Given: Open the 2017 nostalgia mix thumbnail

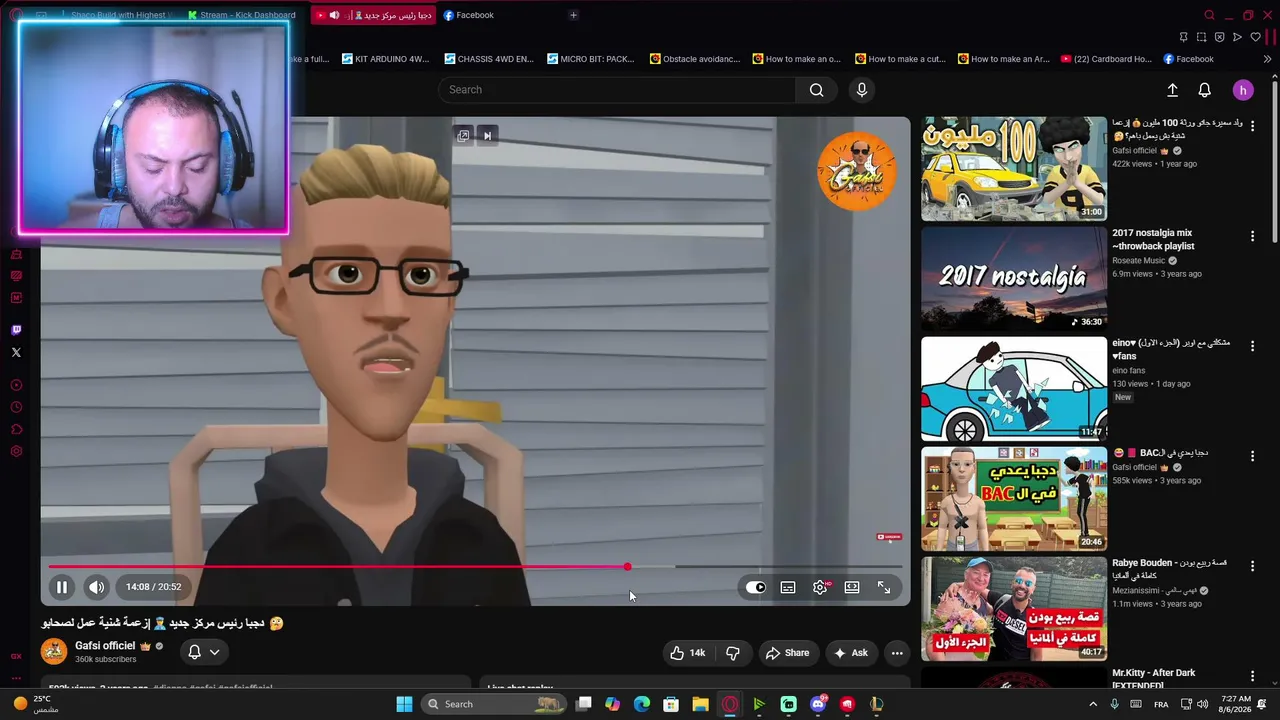Looking at the screenshot, I should click(x=1014, y=279).
